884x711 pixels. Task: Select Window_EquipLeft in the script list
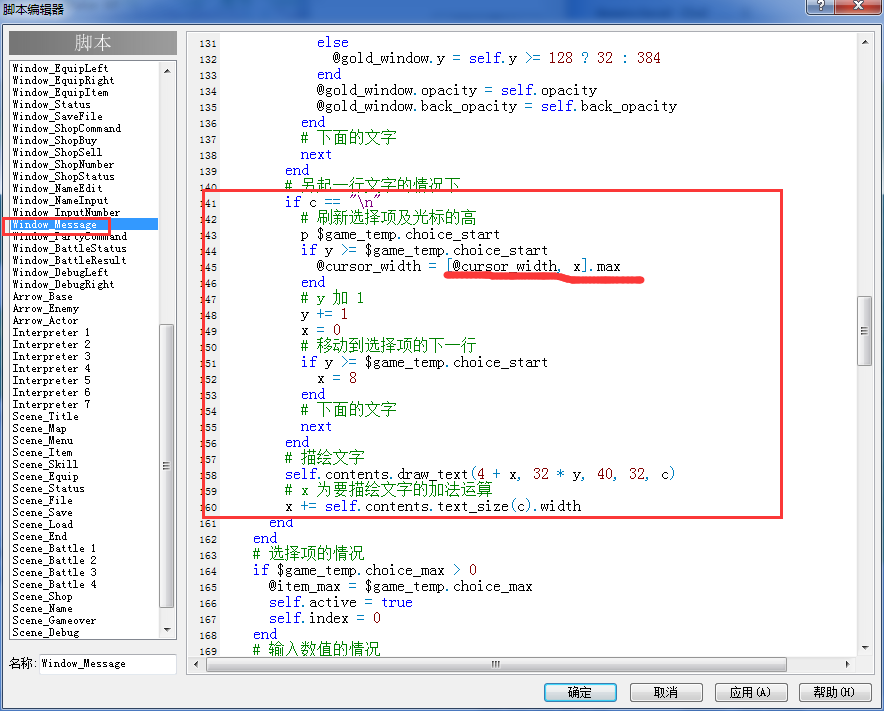click(x=60, y=68)
